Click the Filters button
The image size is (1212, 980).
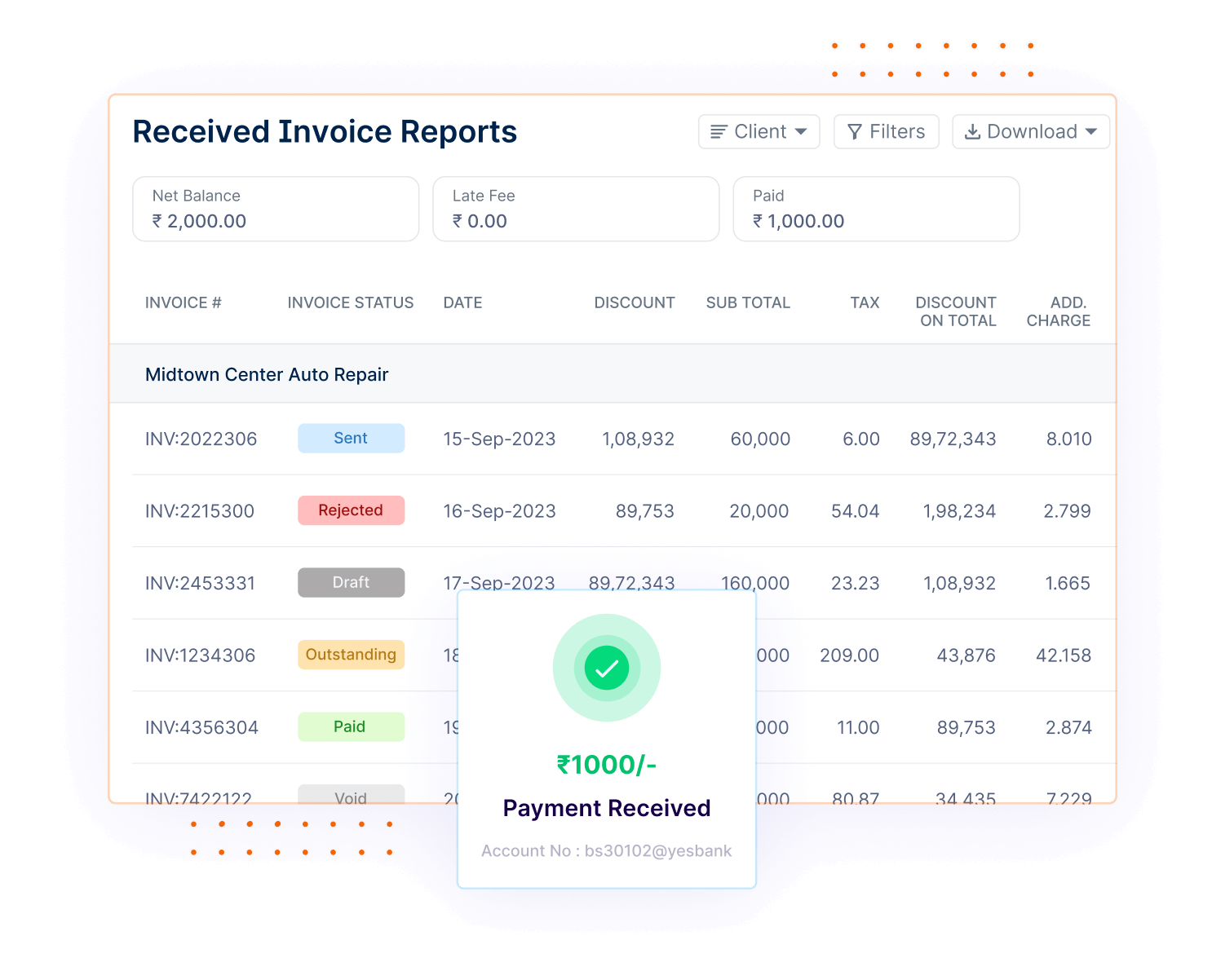[x=886, y=131]
